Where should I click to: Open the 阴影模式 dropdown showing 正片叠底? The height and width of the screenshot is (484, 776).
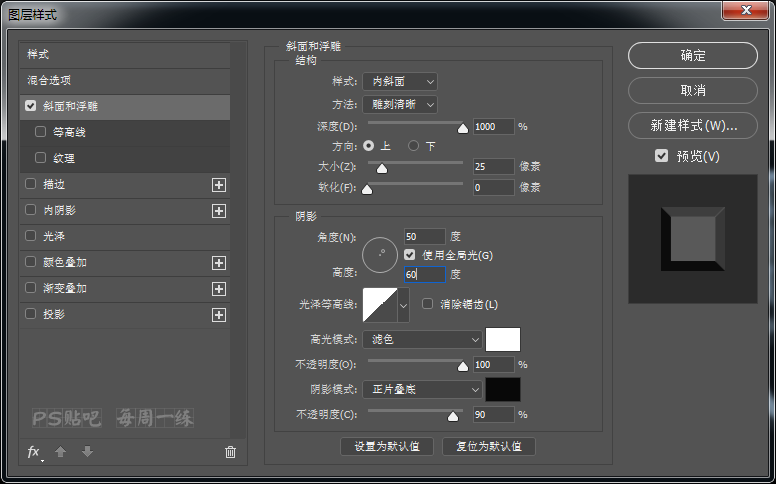point(422,389)
